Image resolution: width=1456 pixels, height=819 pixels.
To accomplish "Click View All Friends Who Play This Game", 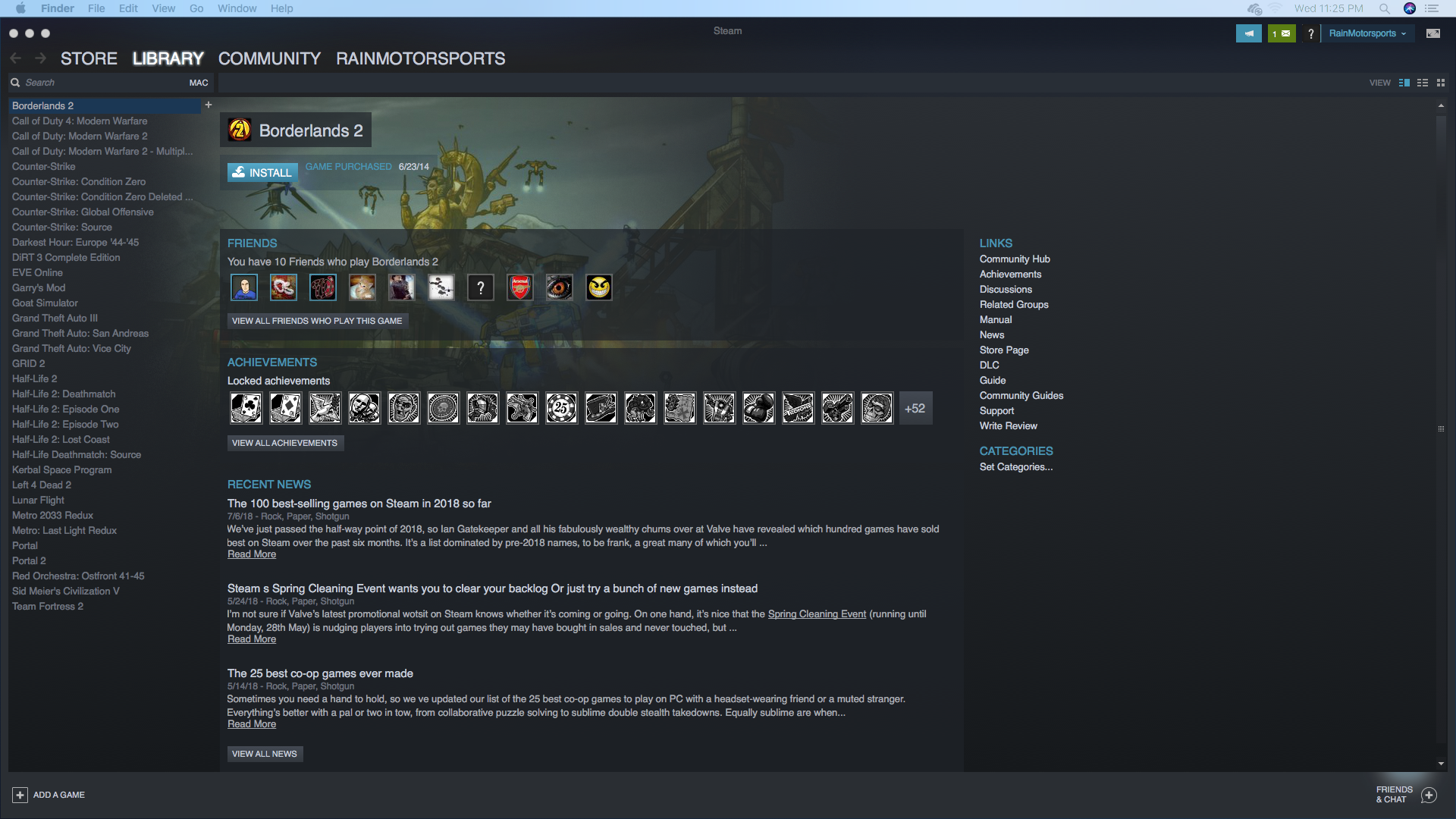I will coord(317,321).
